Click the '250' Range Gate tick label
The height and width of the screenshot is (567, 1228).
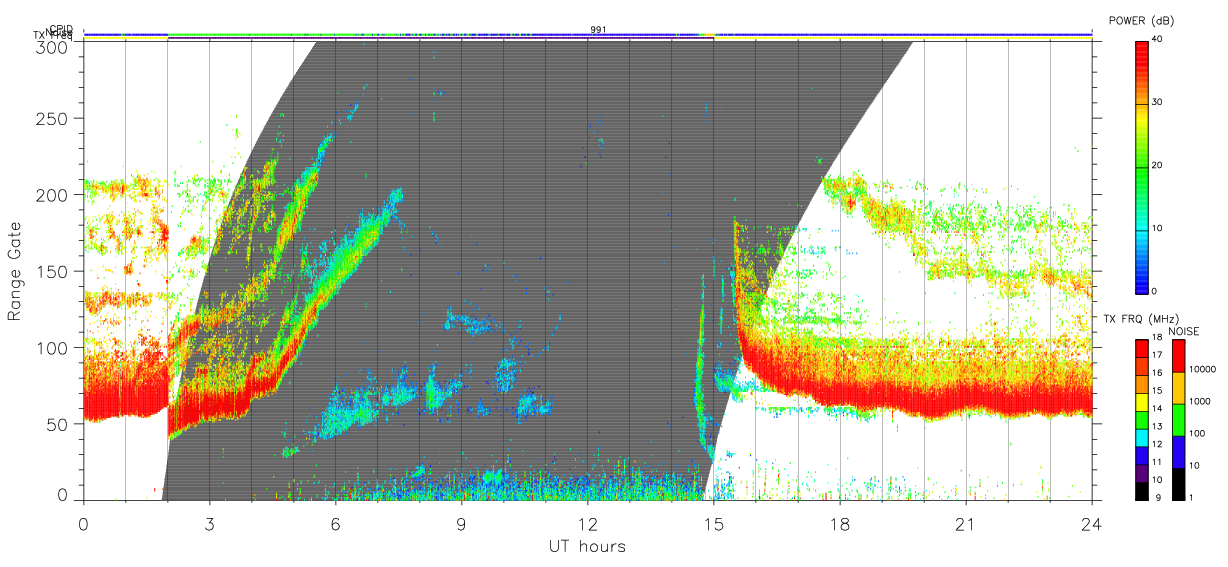pyautogui.click(x=52, y=118)
